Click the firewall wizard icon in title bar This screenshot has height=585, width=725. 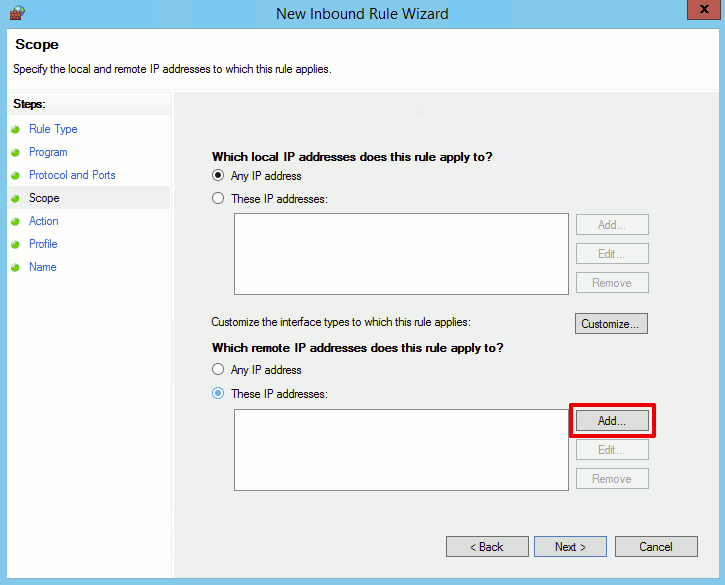click(x=15, y=13)
